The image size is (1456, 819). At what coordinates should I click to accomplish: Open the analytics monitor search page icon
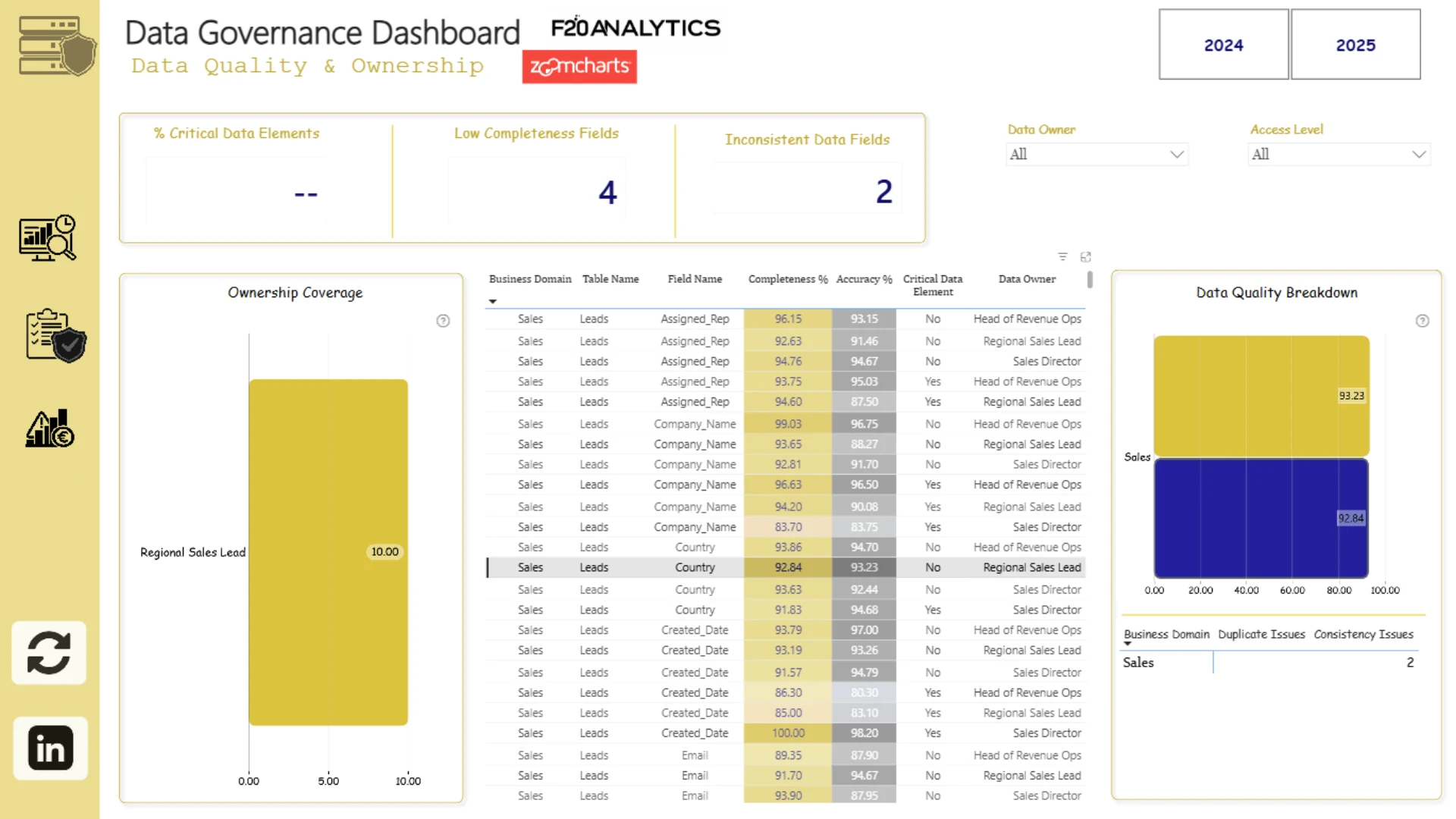click(48, 237)
